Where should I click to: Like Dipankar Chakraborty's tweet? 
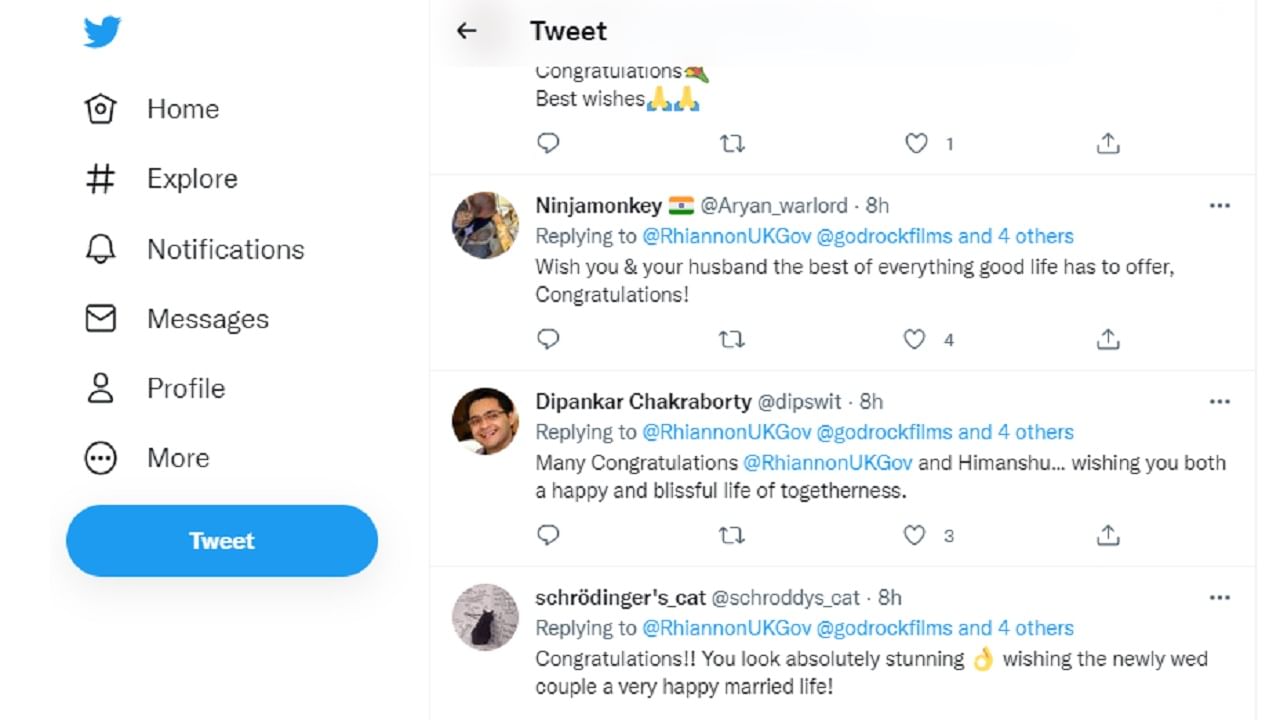pyautogui.click(x=915, y=536)
